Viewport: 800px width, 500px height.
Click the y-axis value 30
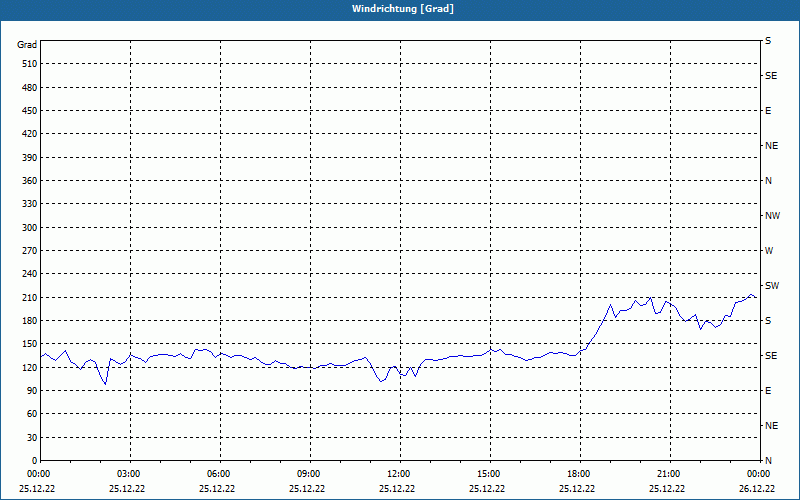[32, 438]
